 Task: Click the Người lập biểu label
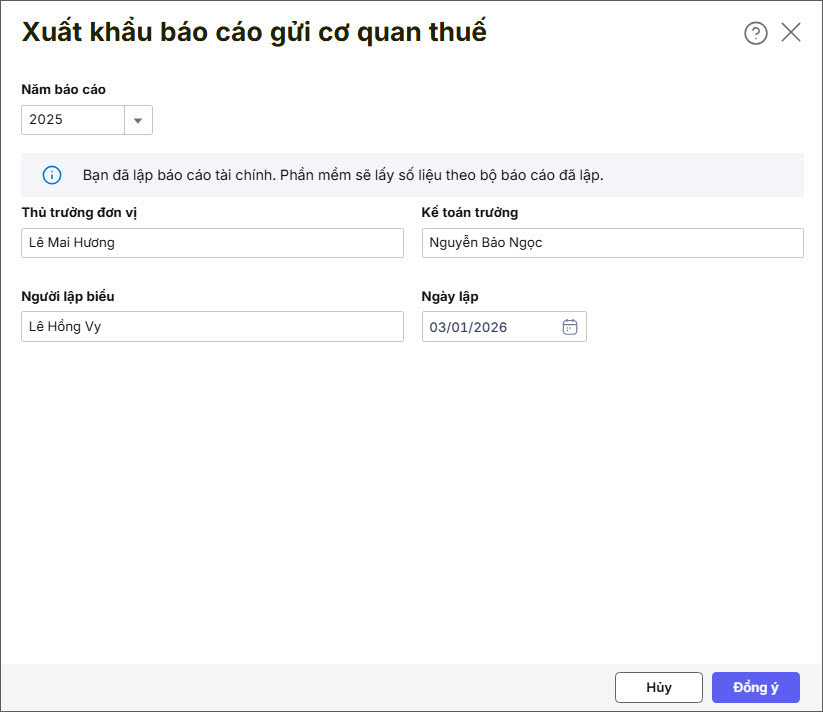pyautogui.click(x=74, y=296)
